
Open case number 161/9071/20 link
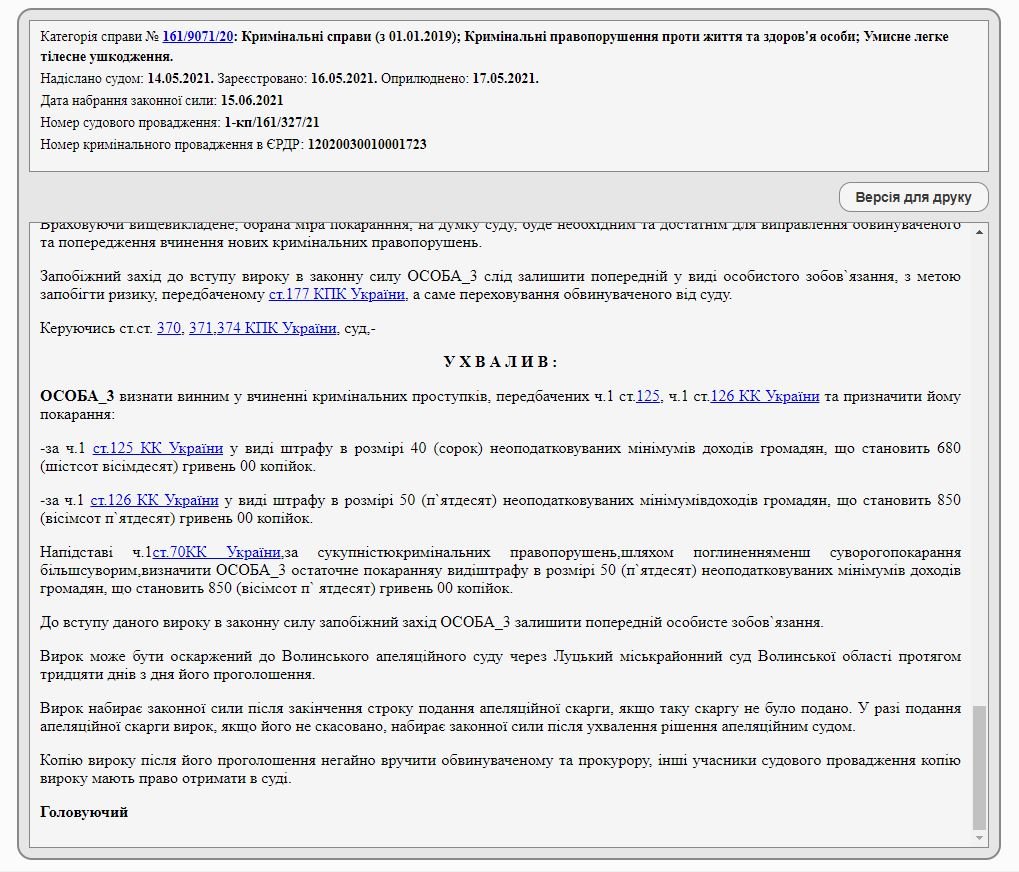click(197, 36)
